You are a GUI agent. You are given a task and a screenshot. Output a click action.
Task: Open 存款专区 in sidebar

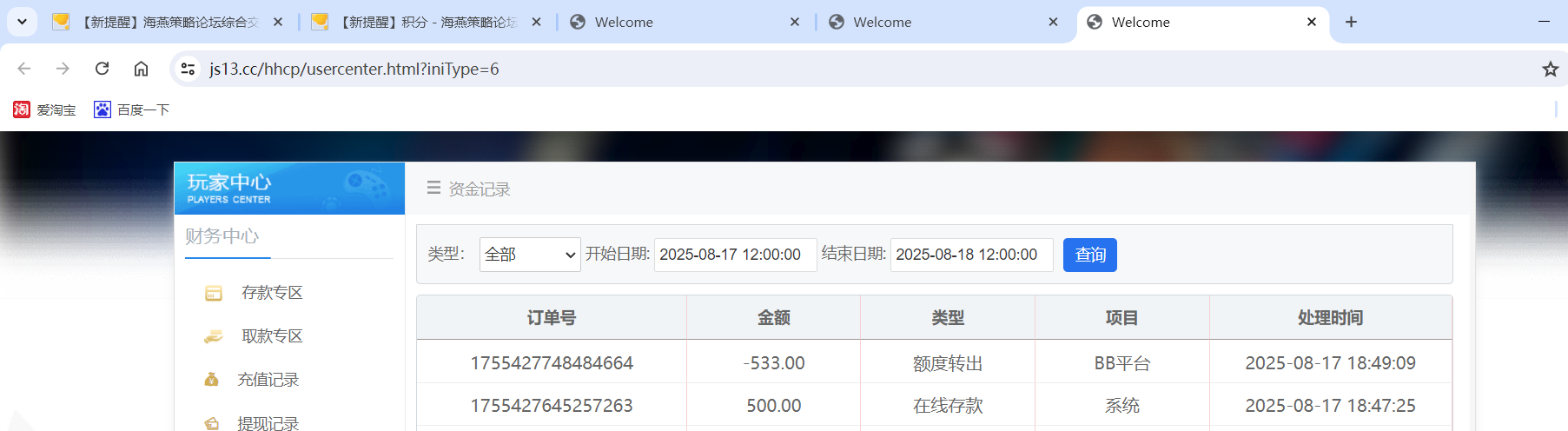coord(272,293)
